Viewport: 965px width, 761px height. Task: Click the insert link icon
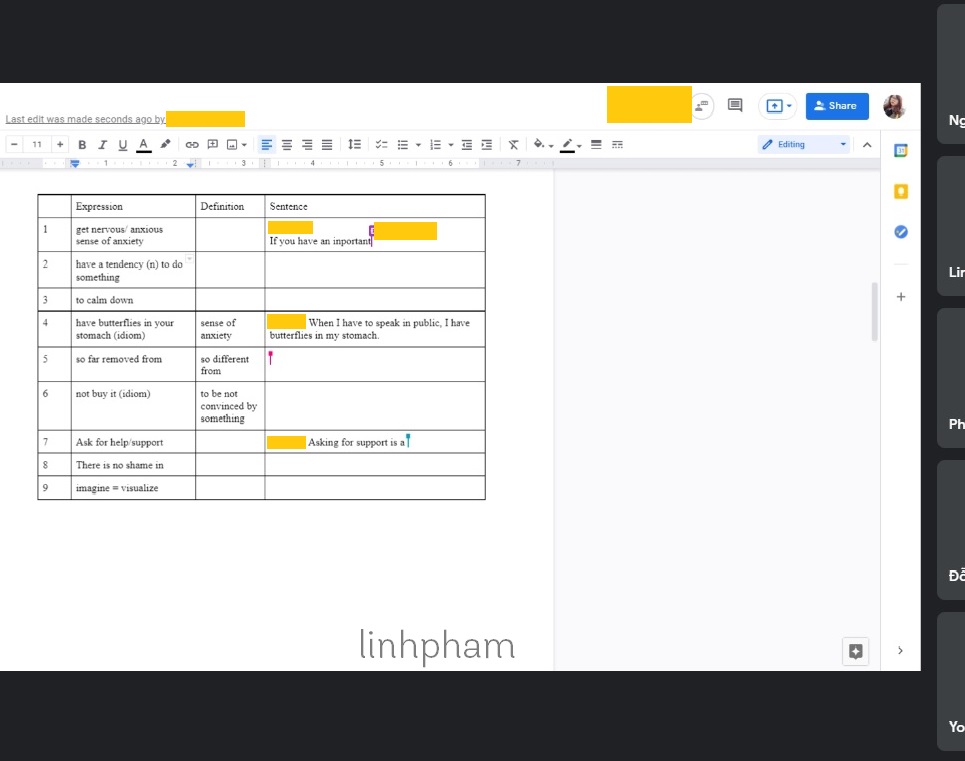[x=192, y=145]
